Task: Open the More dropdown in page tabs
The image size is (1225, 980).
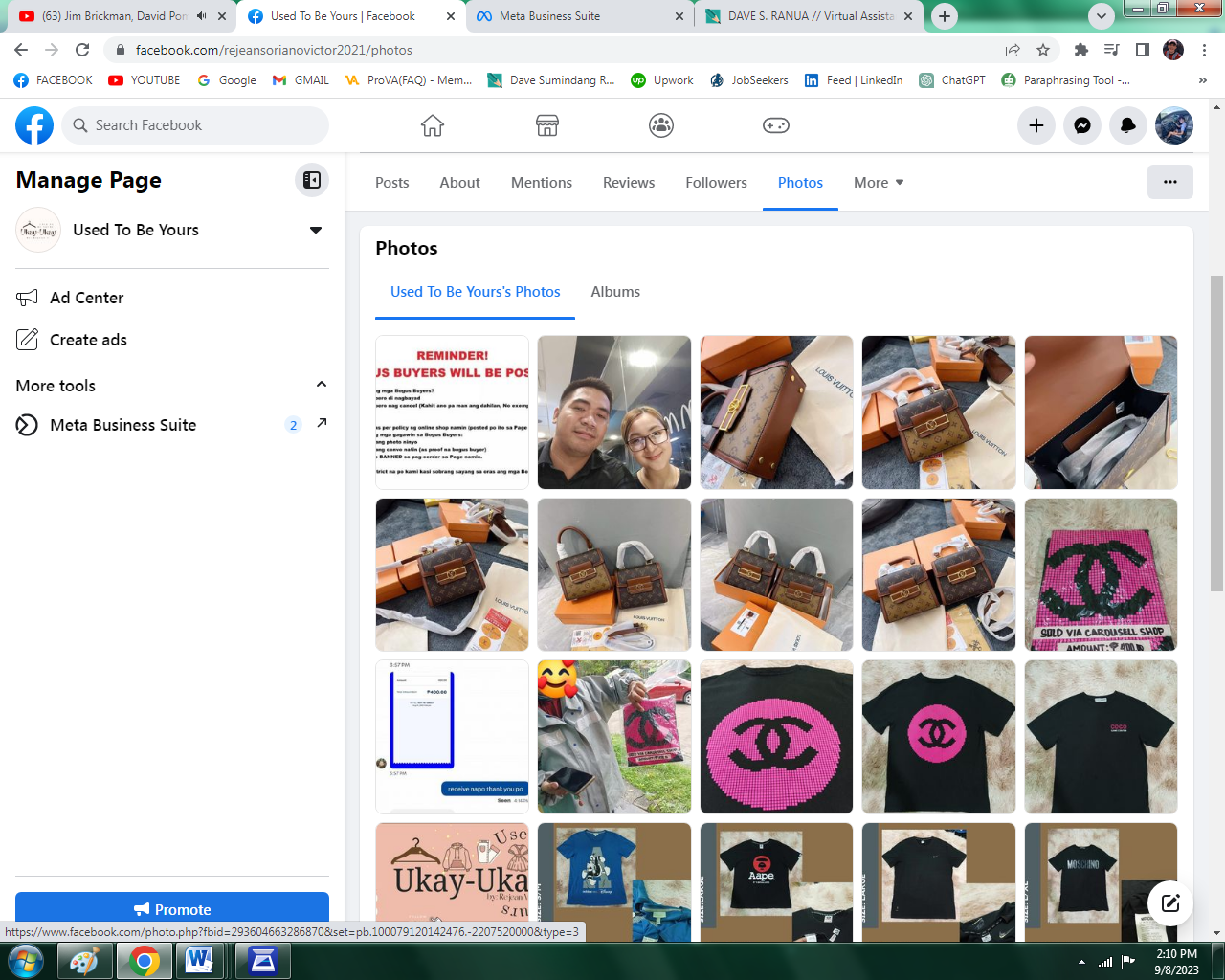Action: click(x=879, y=183)
